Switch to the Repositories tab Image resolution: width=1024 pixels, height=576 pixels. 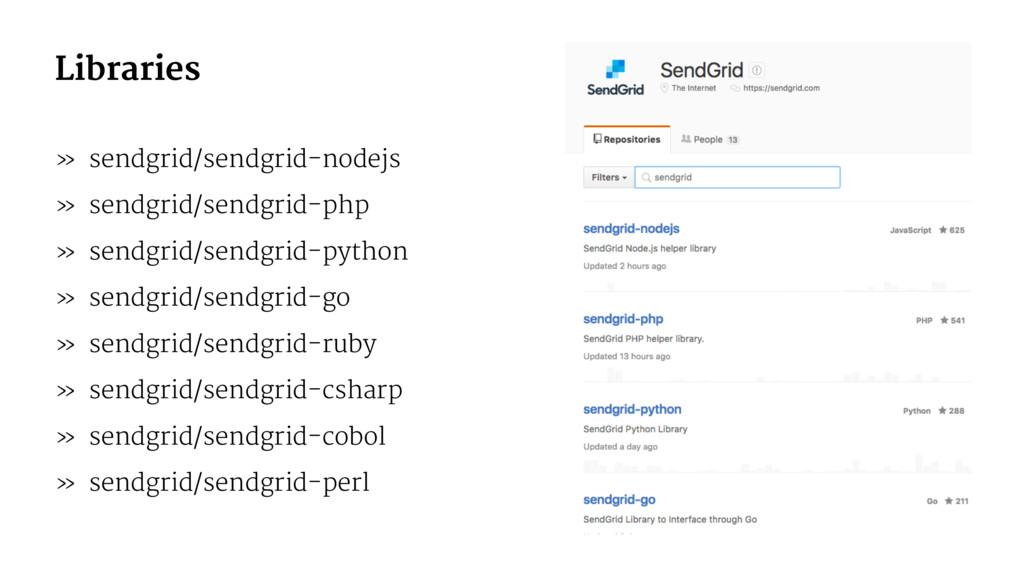click(x=627, y=139)
